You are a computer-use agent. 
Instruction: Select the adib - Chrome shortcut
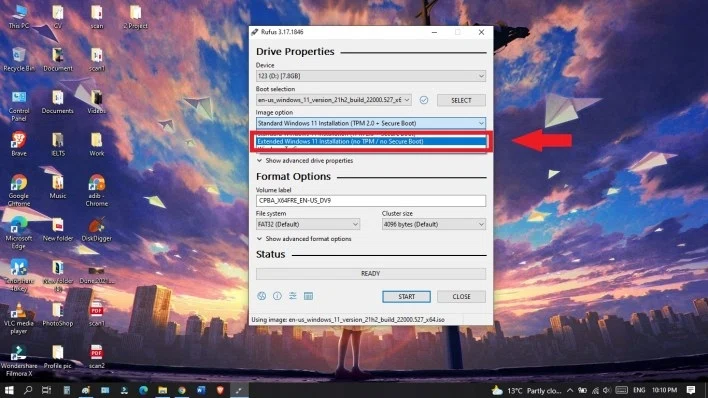pyautogui.click(x=97, y=190)
